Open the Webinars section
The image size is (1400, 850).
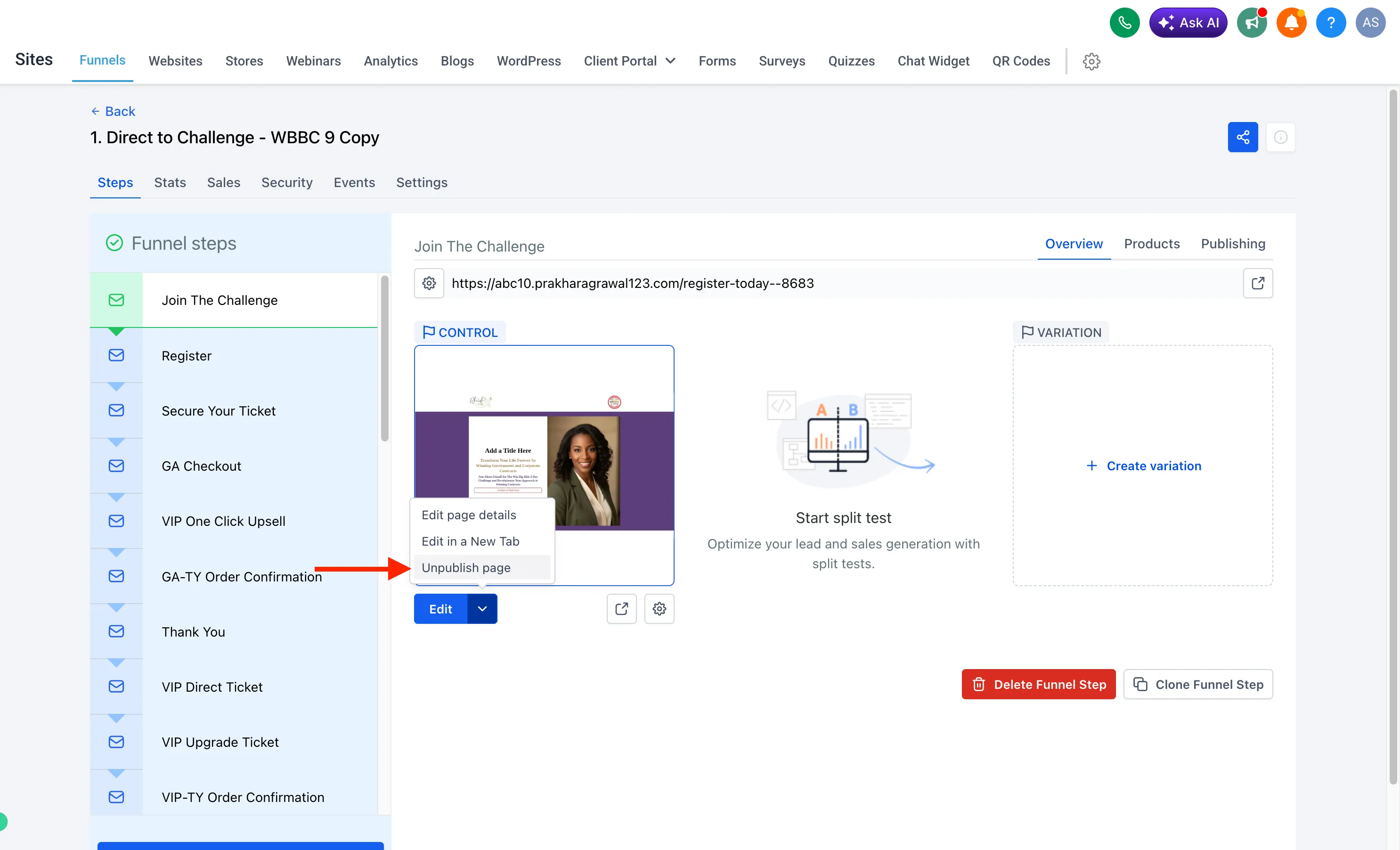pos(314,61)
